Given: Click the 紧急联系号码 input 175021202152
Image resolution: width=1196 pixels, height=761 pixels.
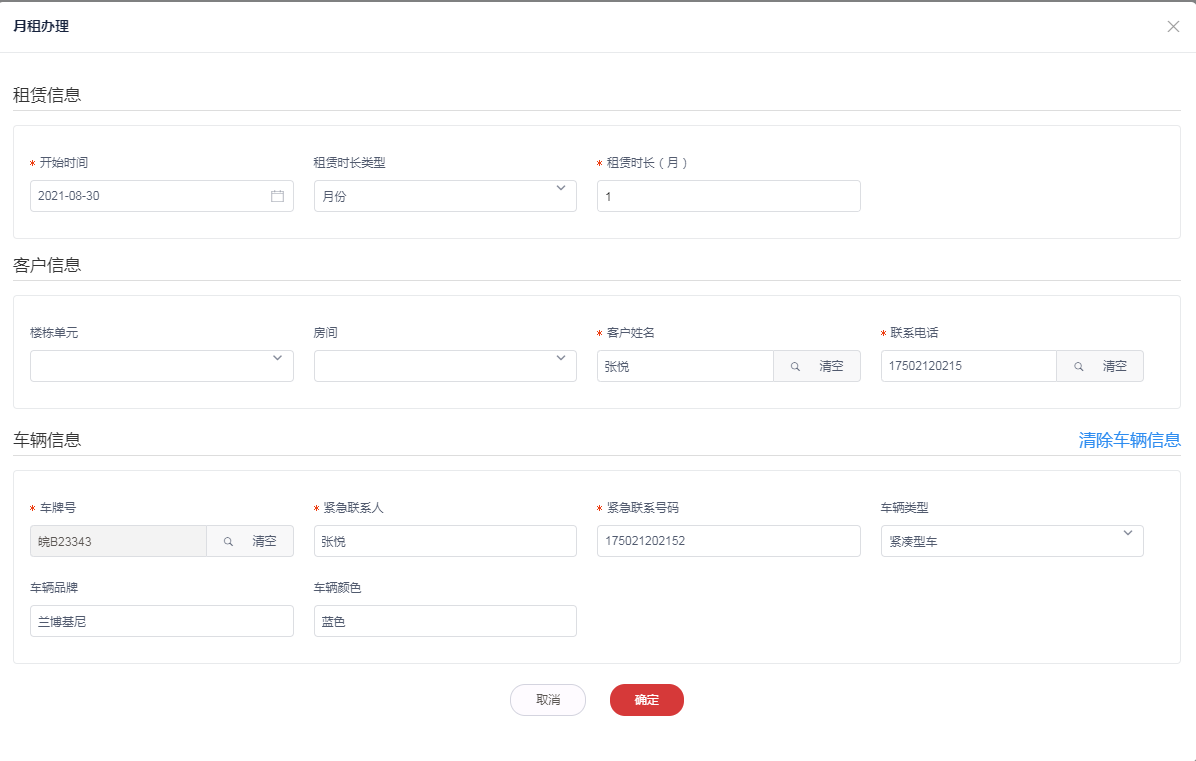Looking at the screenshot, I should click(x=728, y=541).
